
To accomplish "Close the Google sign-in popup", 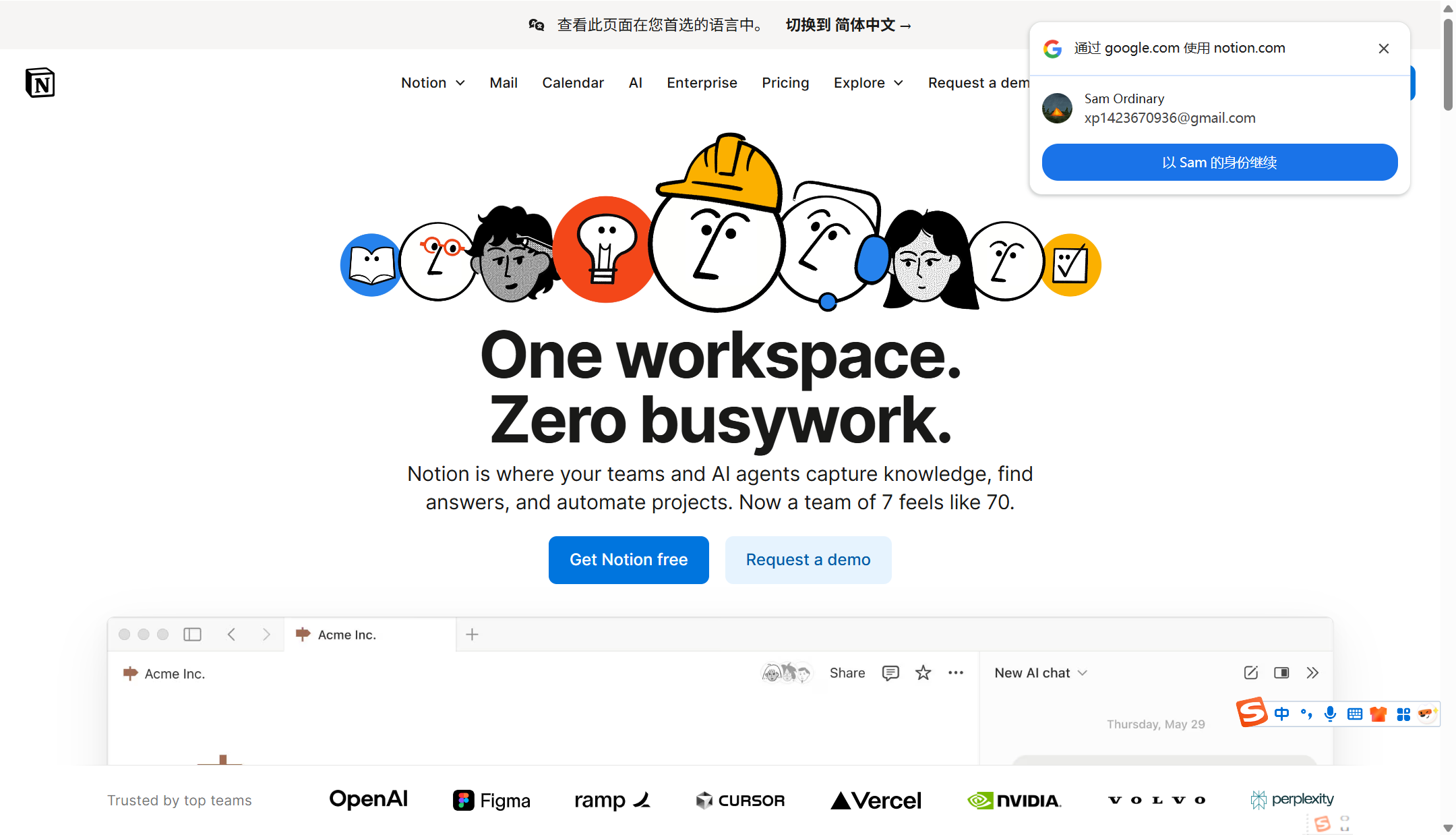I will (x=1383, y=49).
